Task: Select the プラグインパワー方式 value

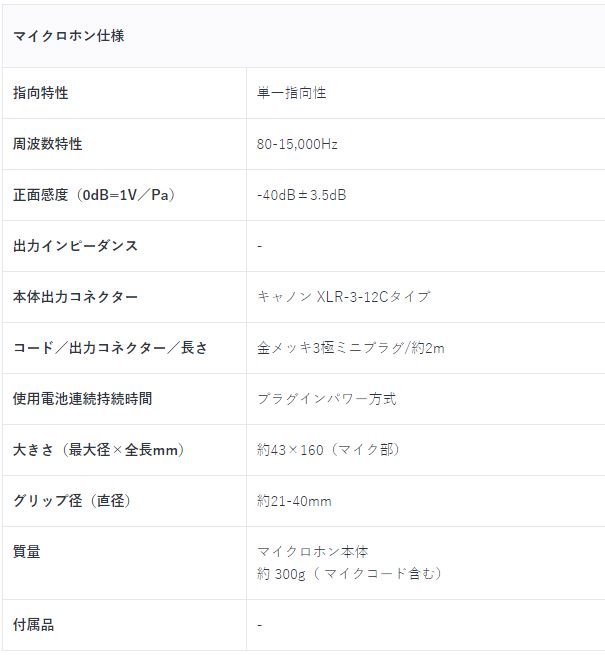Action: [326, 399]
